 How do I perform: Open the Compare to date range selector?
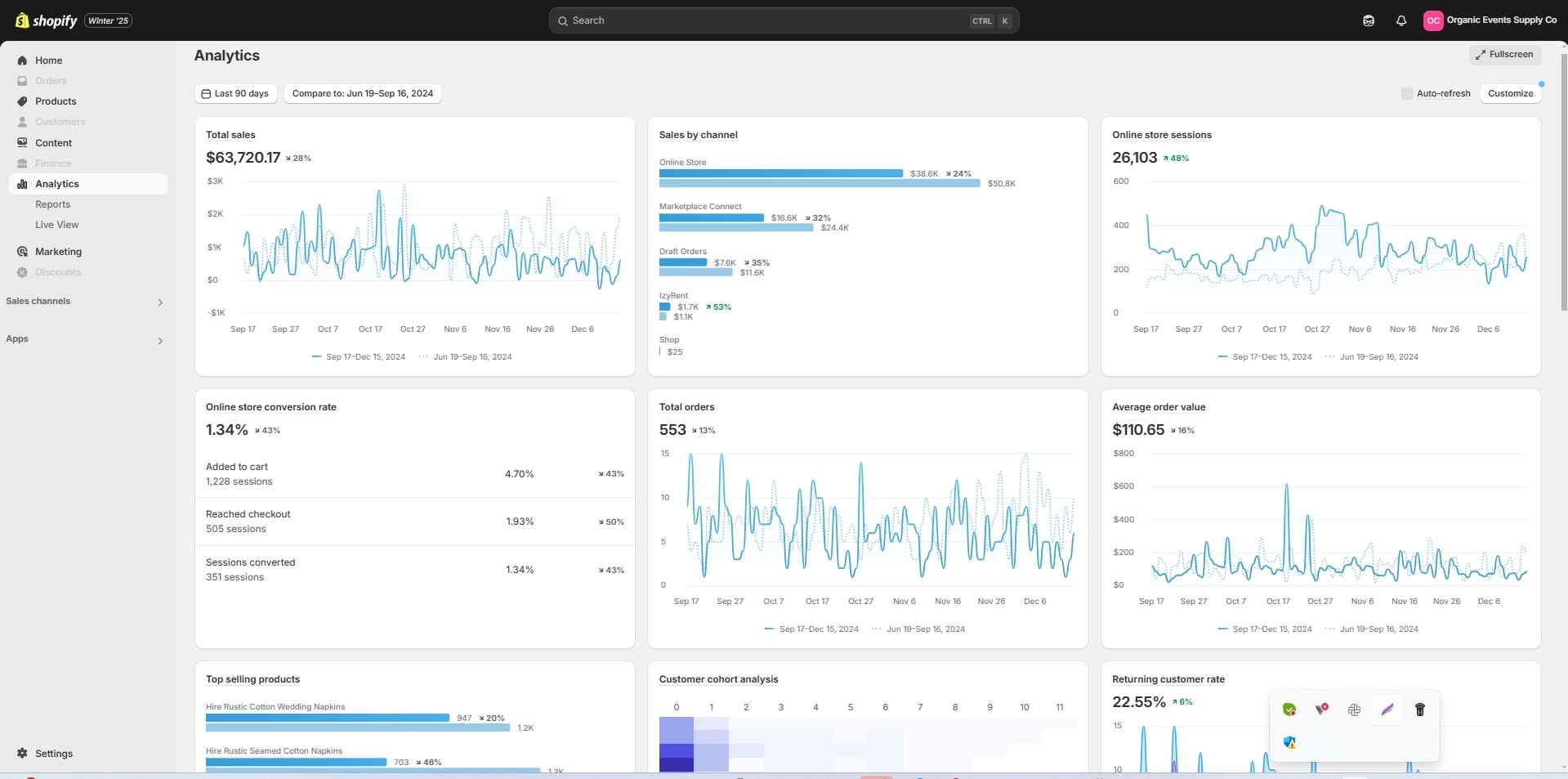tap(362, 93)
